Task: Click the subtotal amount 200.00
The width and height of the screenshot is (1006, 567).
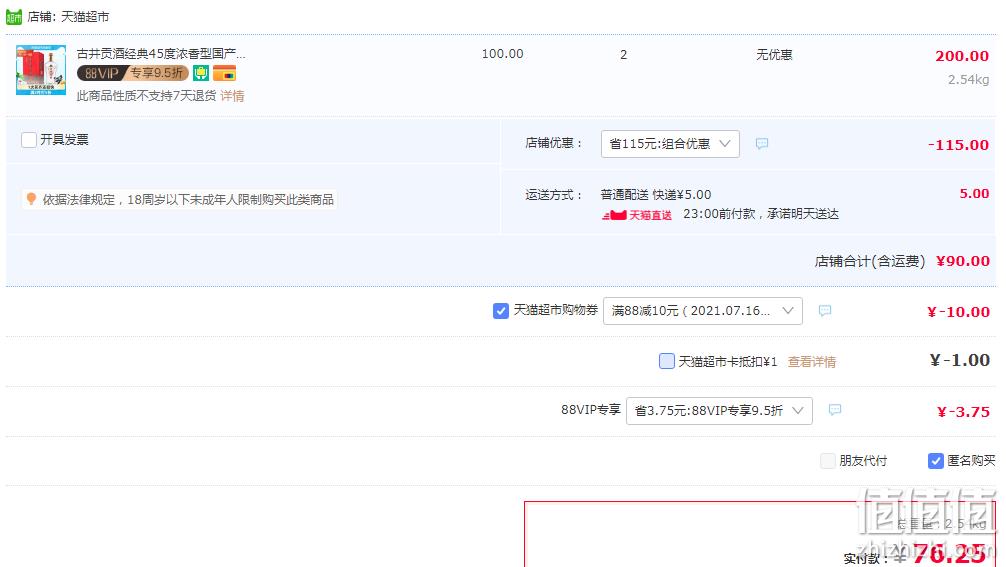Action: pos(962,56)
